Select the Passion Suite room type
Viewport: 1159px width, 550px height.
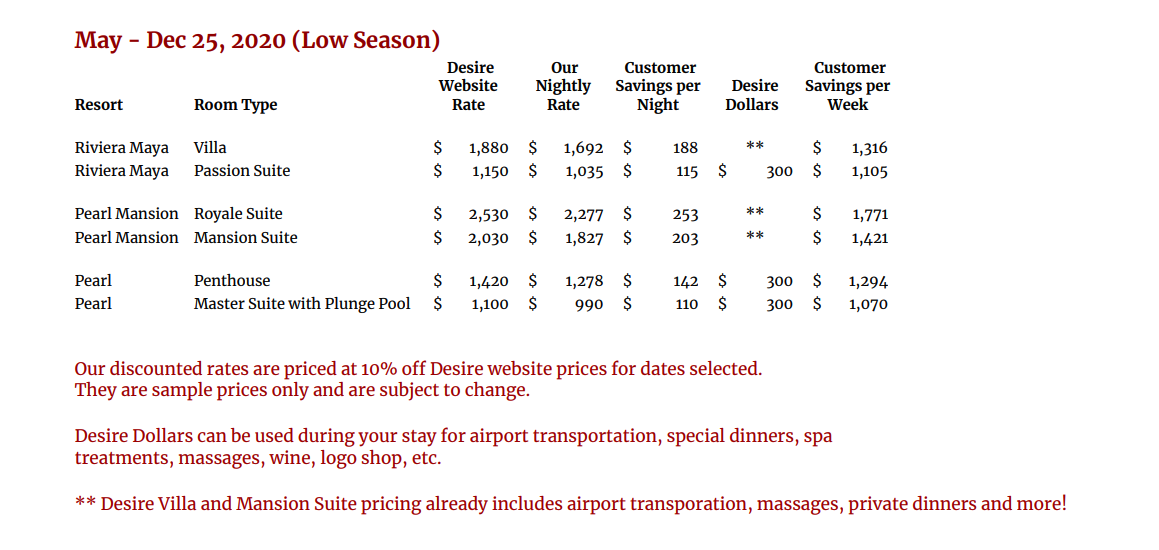click(x=242, y=172)
